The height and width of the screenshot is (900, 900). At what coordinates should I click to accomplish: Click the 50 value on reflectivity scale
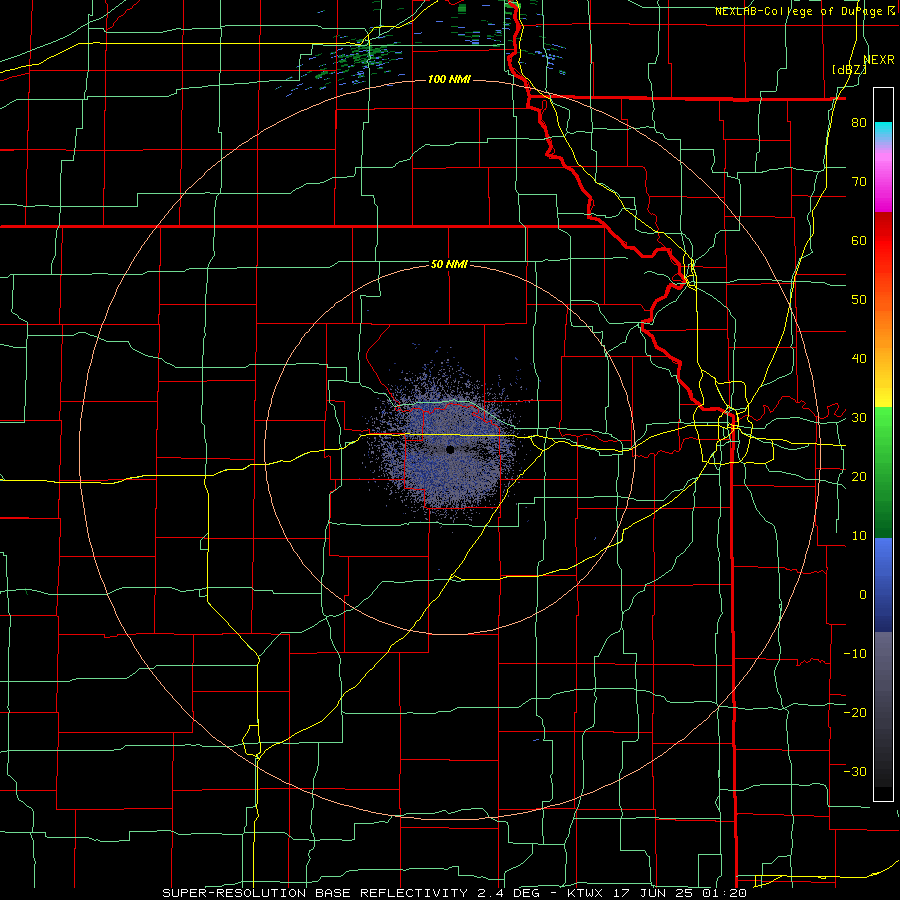point(859,300)
